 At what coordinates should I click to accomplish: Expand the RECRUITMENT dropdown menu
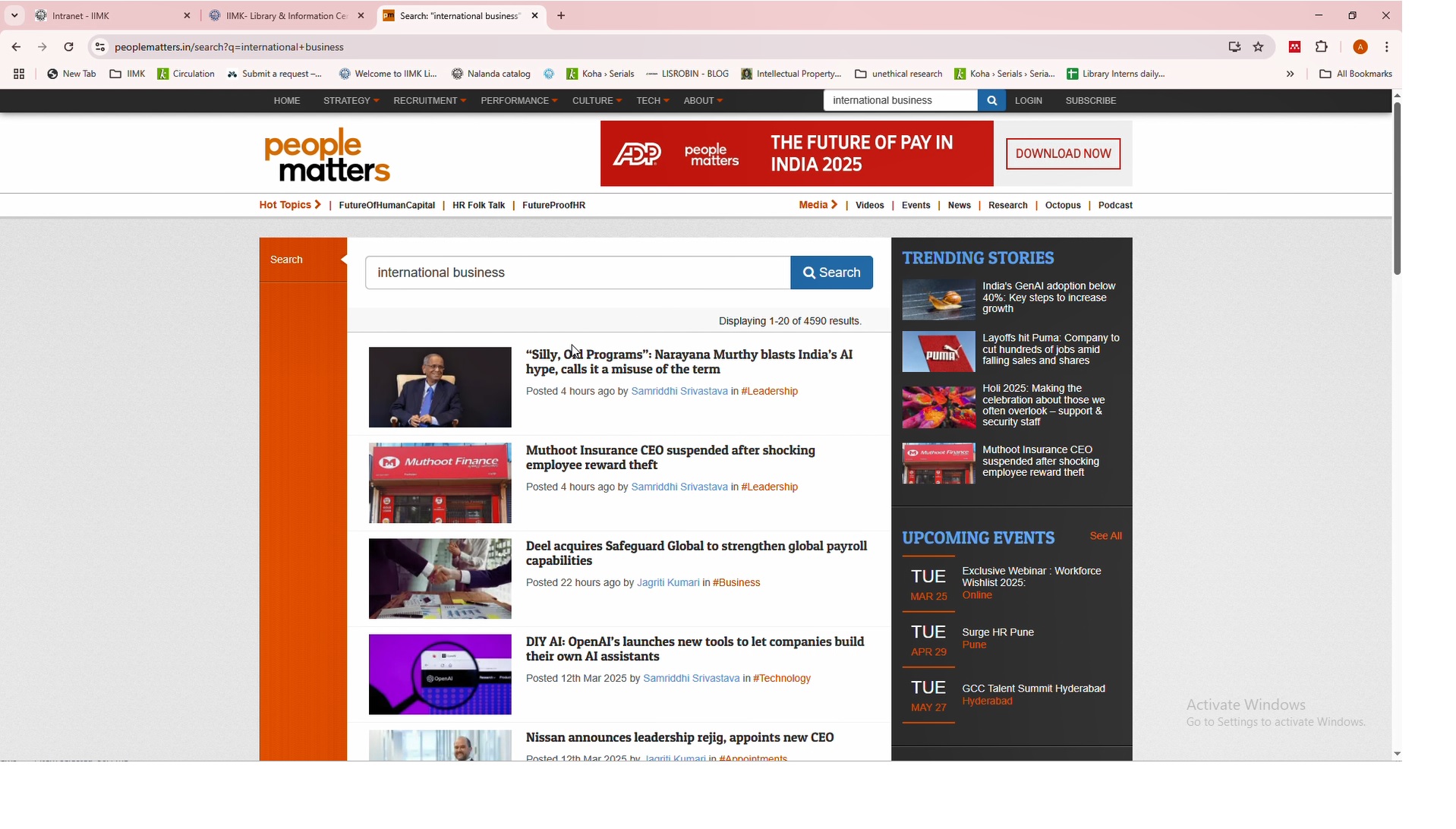pos(429,101)
